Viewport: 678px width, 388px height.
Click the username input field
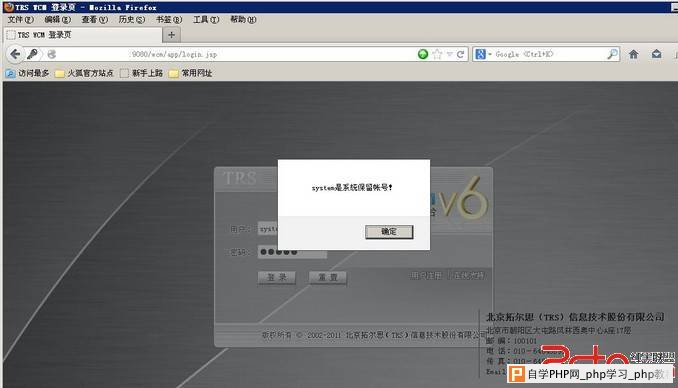coord(268,228)
